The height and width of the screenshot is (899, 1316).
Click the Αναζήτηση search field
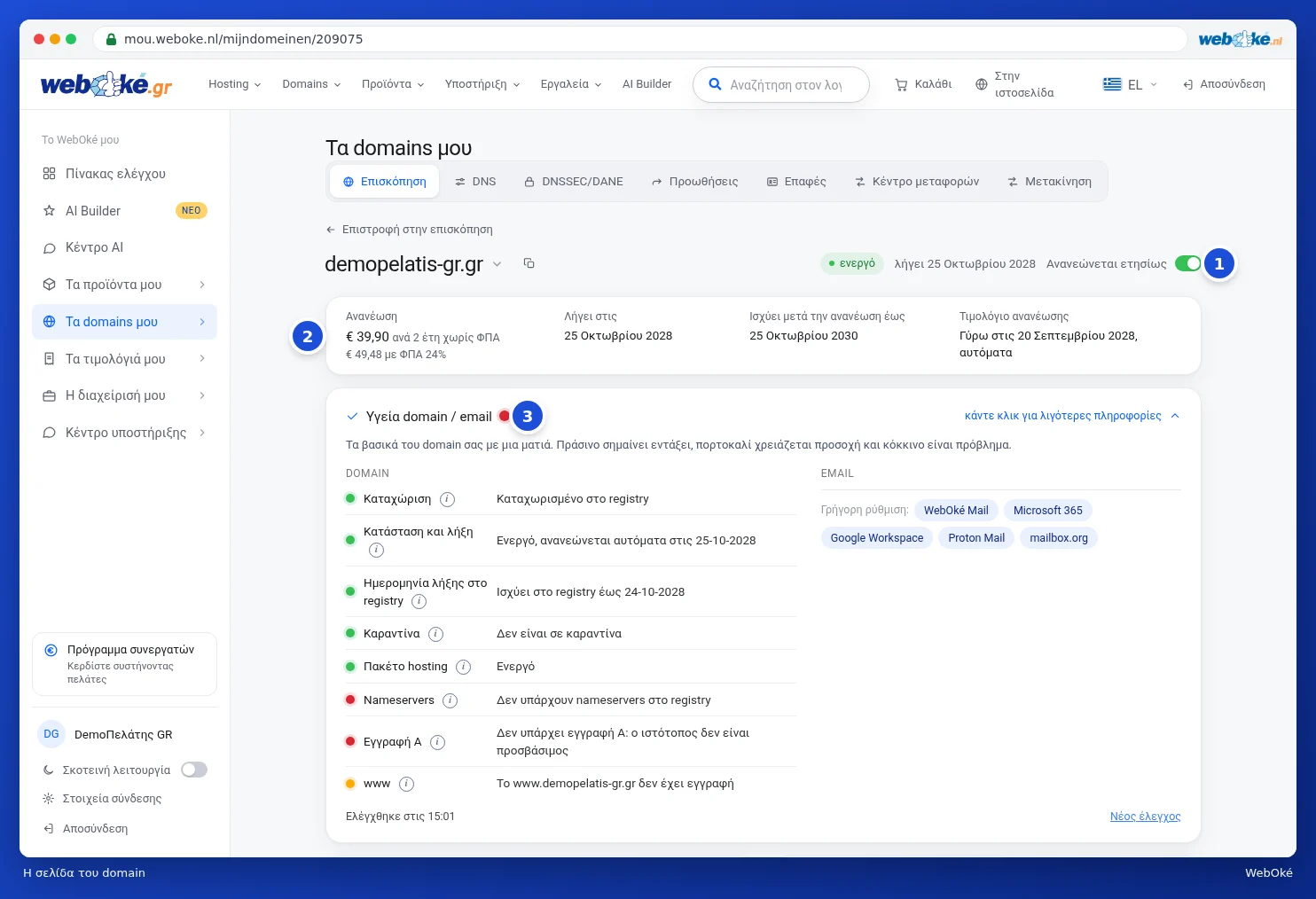[780, 85]
